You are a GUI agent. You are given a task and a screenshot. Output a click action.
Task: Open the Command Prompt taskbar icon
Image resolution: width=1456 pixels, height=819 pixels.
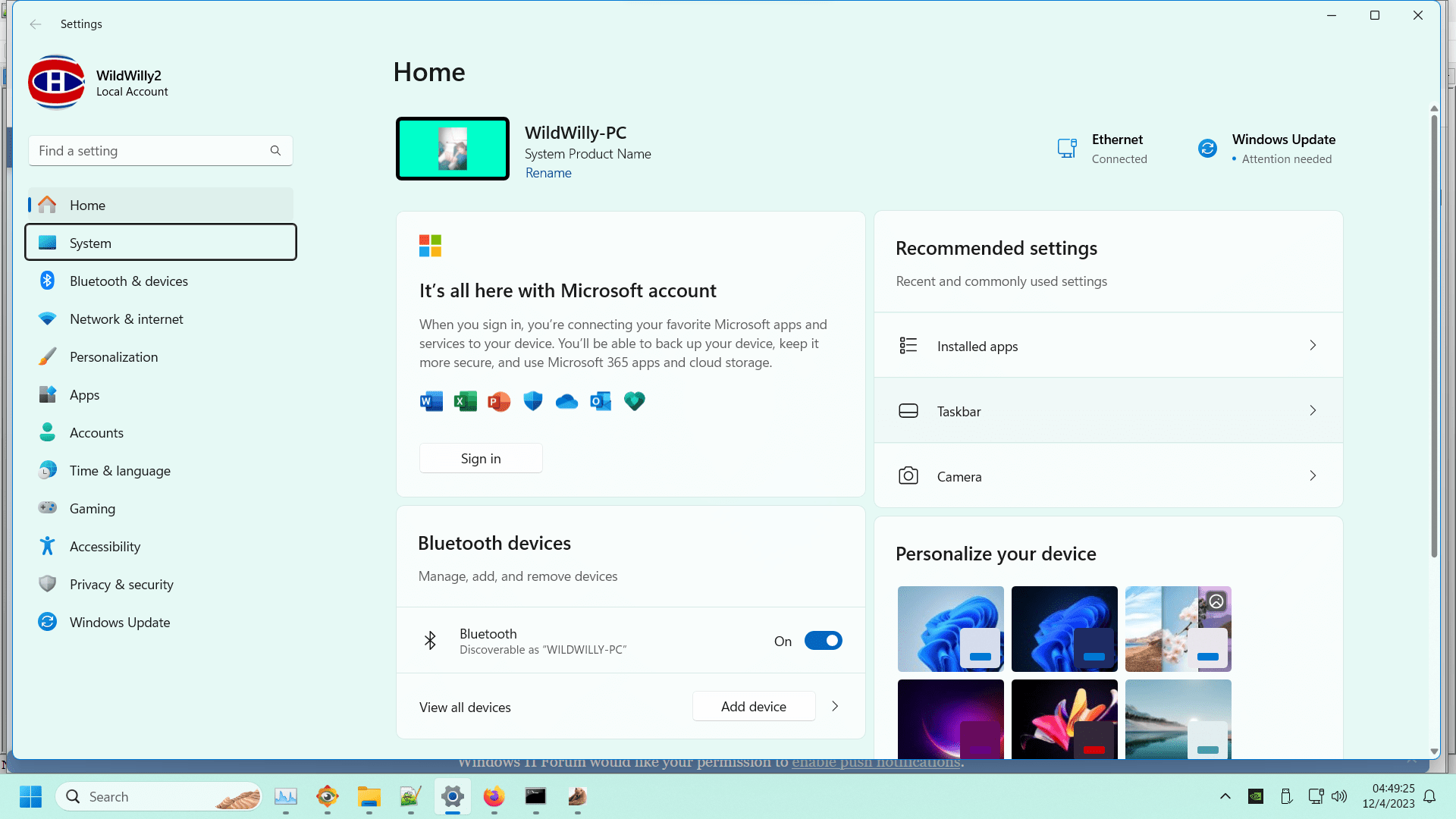click(x=536, y=797)
